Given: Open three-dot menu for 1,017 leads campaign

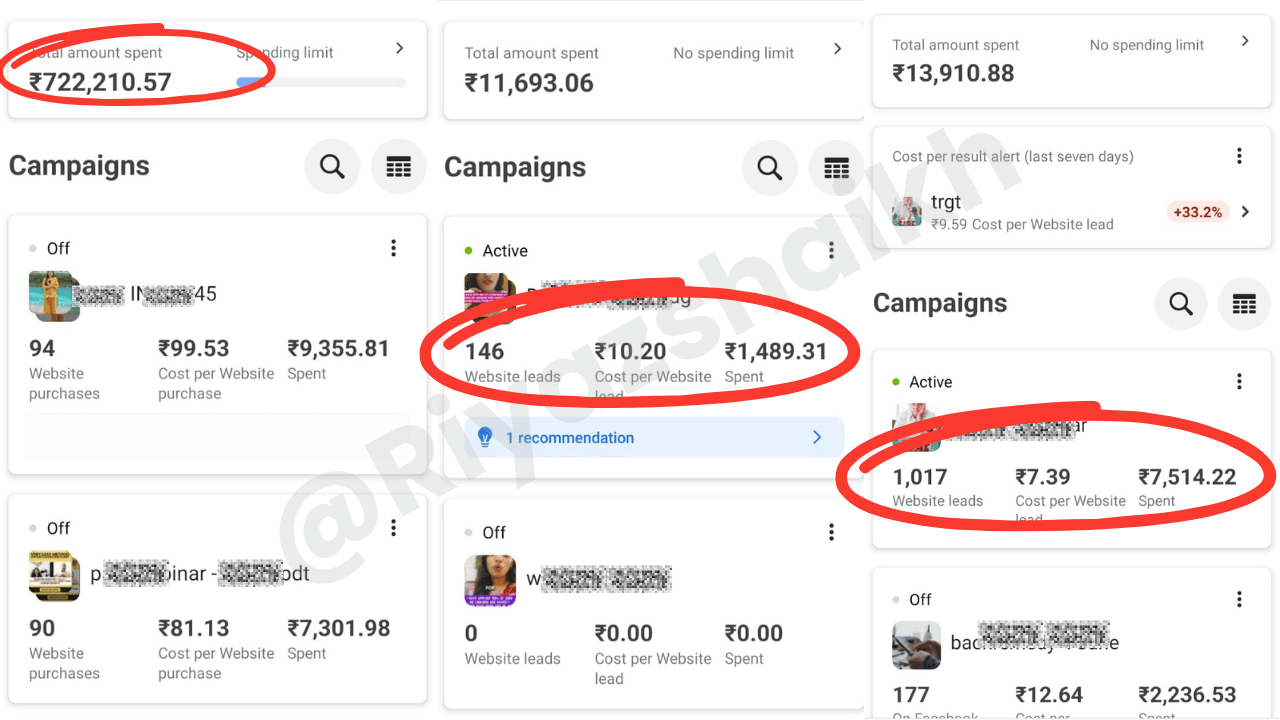Looking at the screenshot, I should coord(1239,381).
